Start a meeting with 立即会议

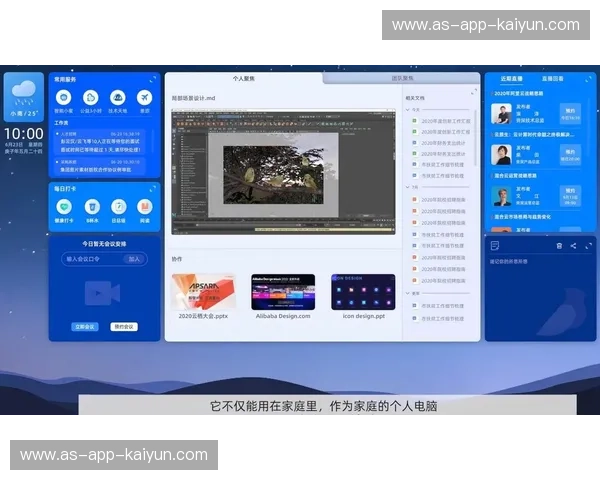85,327
